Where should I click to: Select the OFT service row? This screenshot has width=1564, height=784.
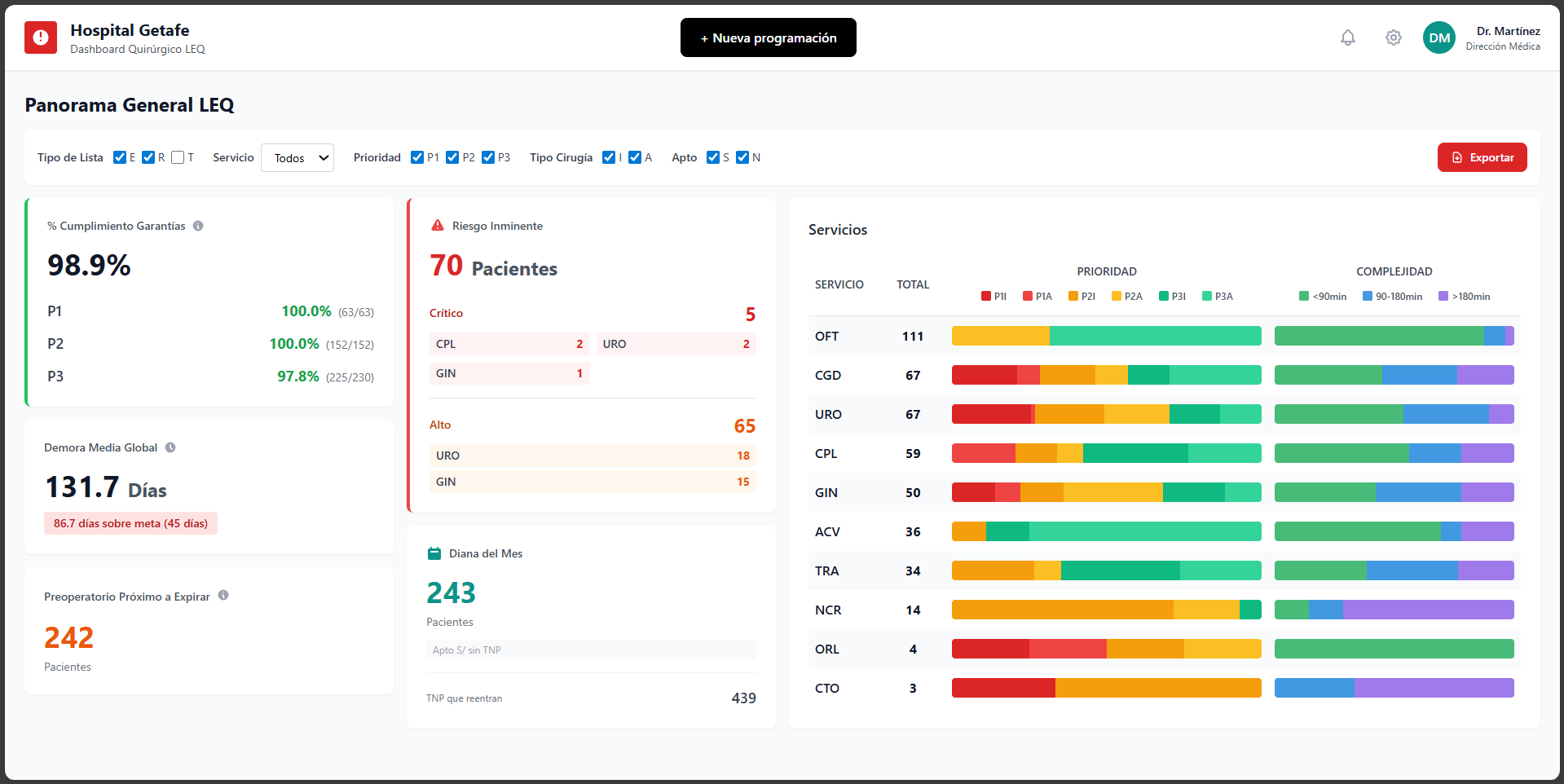[x=826, y=336]
